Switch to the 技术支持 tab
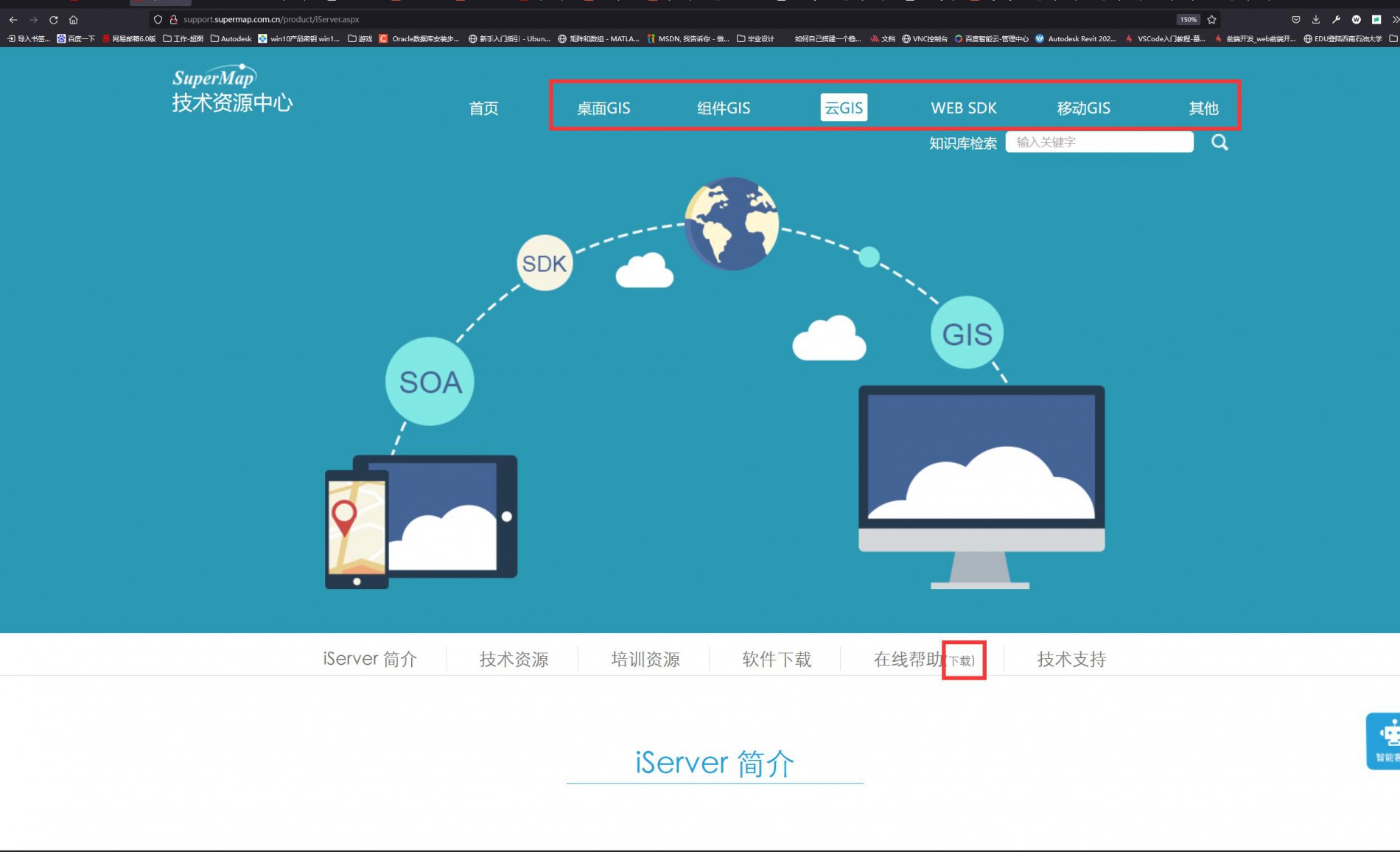 (1071, 659)
